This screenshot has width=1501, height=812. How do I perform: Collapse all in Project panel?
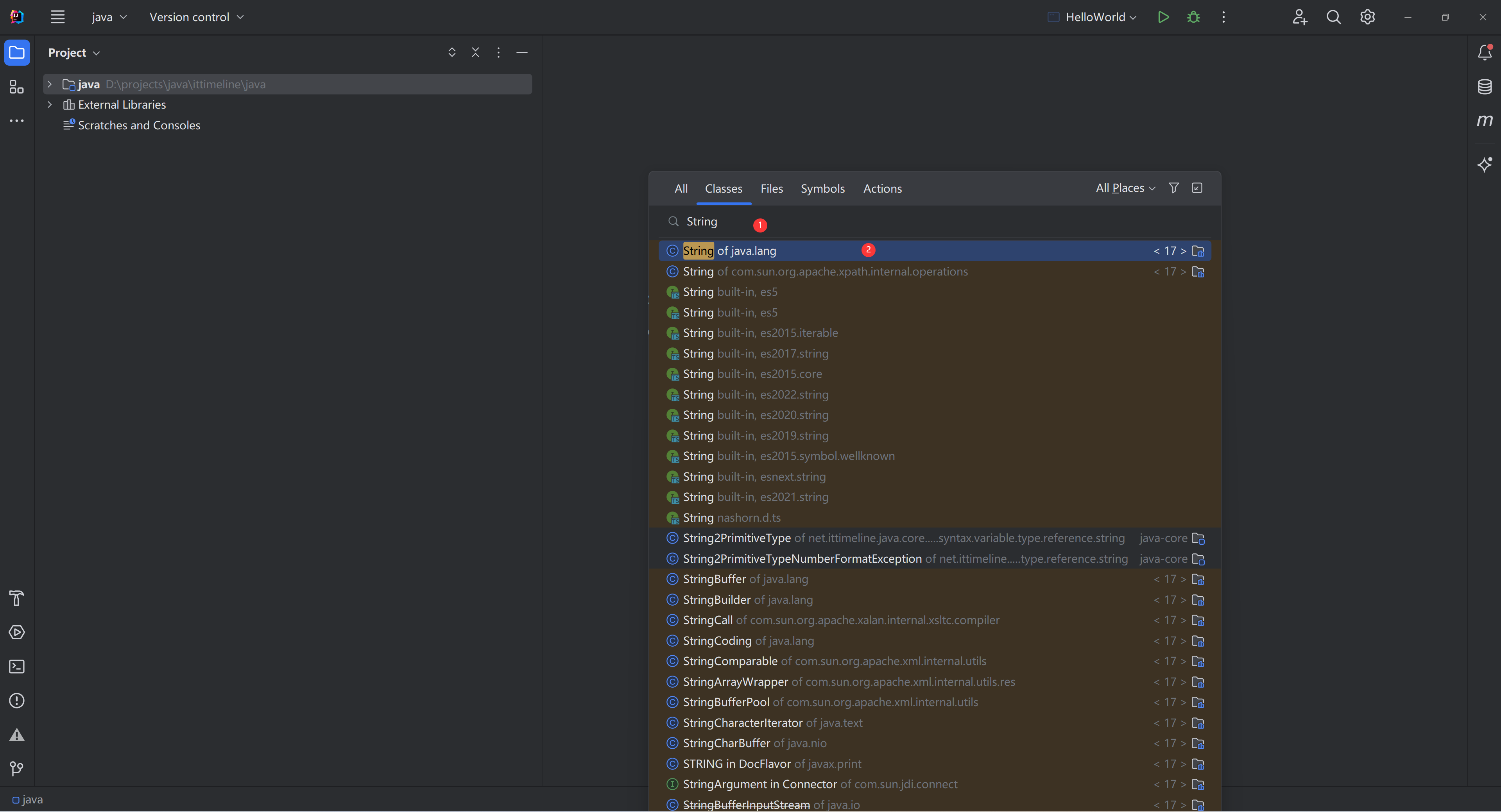pyautogui.click(x=475, y=52)
